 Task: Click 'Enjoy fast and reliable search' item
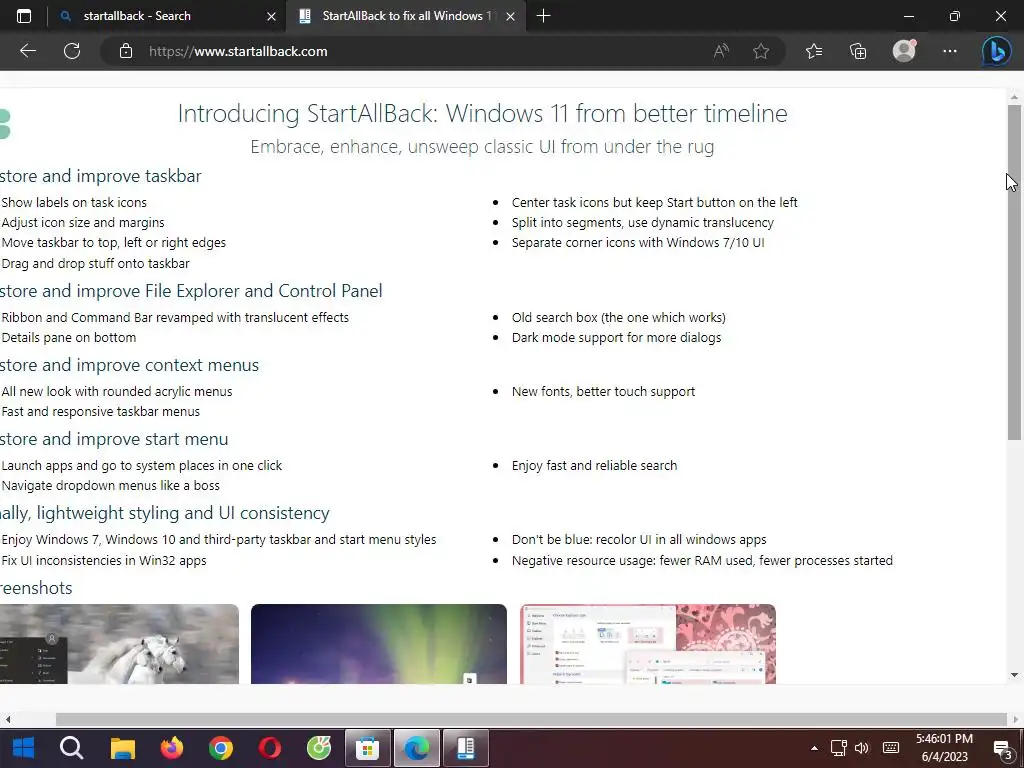tap(594, 466)
